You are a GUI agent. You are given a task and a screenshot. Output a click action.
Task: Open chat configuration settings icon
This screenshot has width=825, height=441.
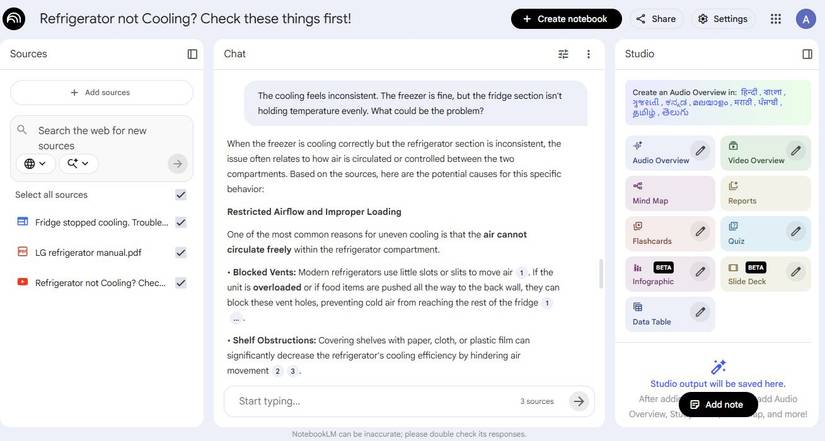click(563, 54)
